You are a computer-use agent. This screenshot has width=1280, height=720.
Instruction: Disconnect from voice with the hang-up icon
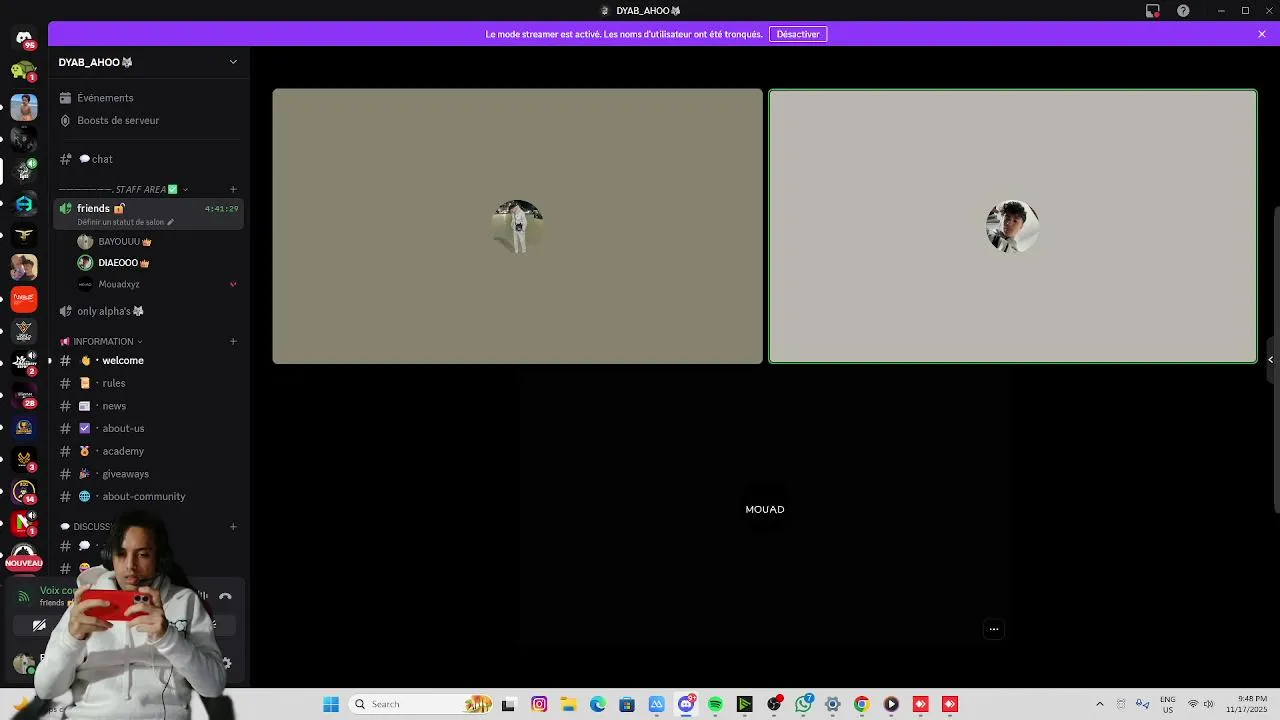tap(225, 597)
